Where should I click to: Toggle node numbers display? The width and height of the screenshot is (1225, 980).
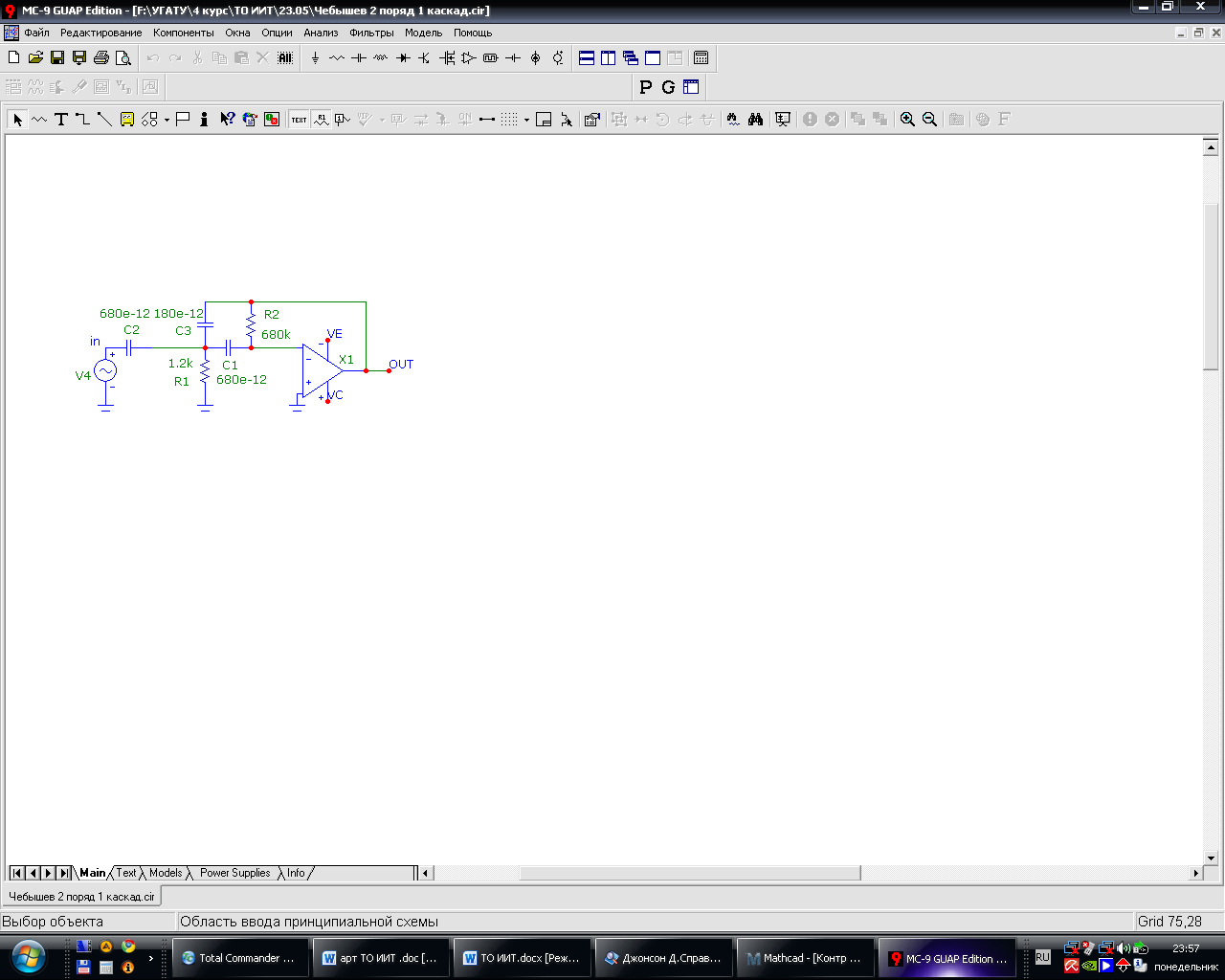pos(344,119)
